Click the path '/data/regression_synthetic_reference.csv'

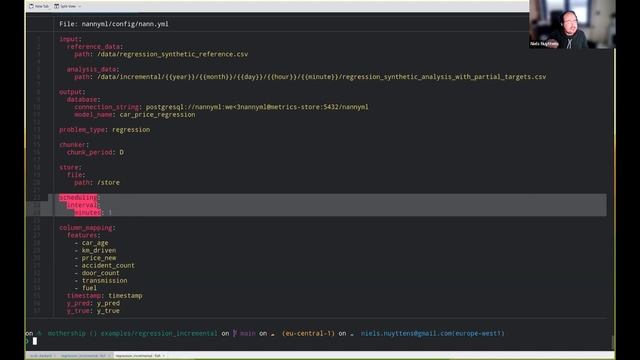coord(172,54)
